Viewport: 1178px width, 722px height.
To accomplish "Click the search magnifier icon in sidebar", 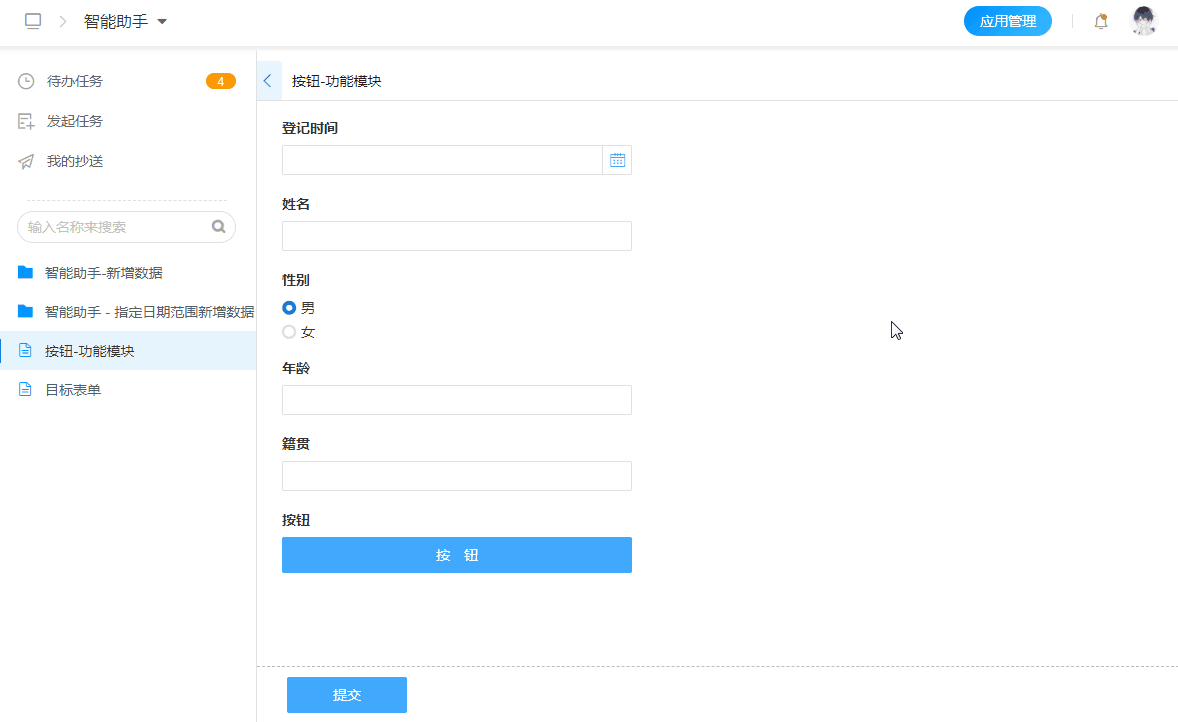I will pos(219,227).
